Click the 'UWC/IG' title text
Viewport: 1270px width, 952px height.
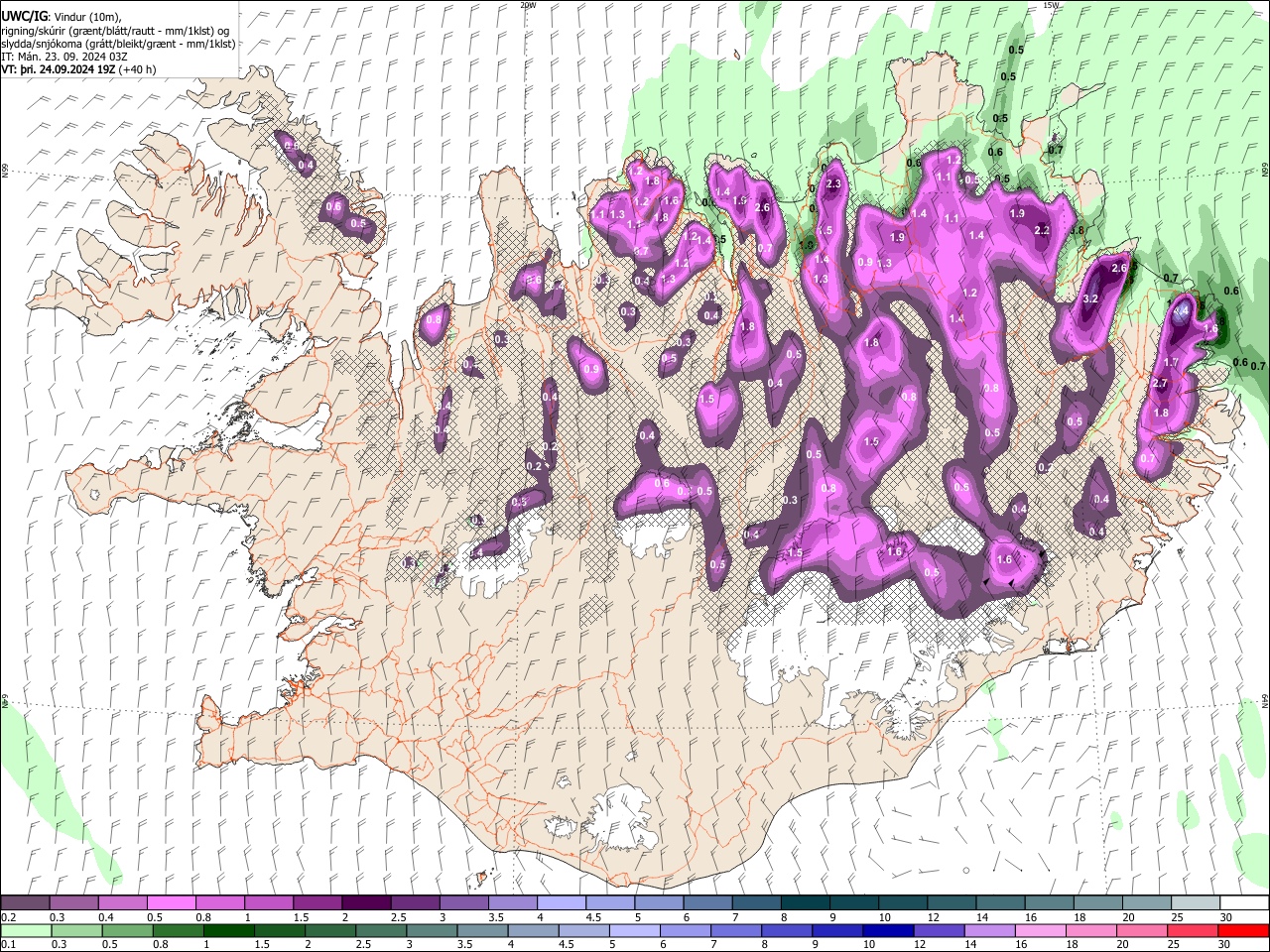(x=24, y=17)
